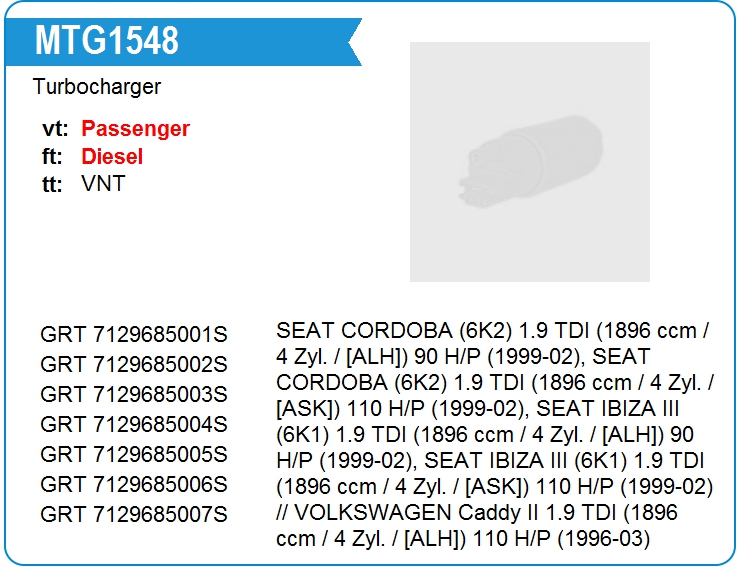This screenshot has width=740, height=576.
Task: Choose part number GRT 7129685003S
Action: 134,394
